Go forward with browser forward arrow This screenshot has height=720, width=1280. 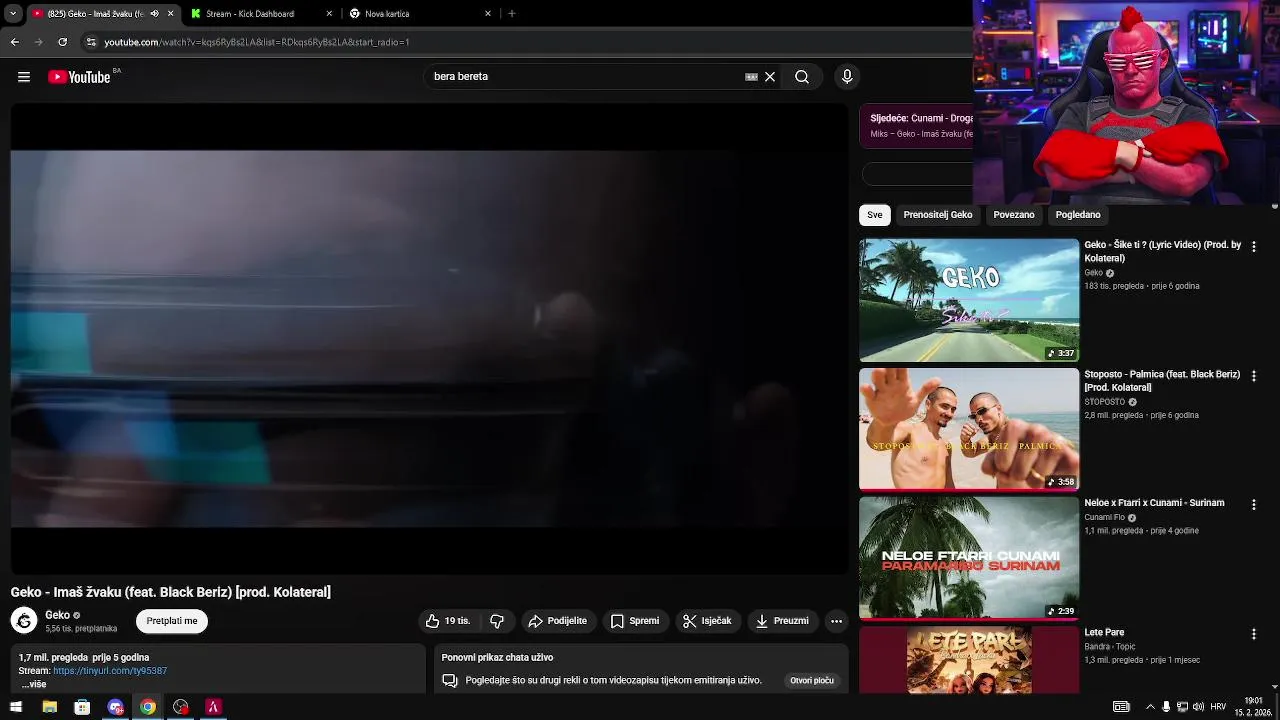click(x=39, y=42)
